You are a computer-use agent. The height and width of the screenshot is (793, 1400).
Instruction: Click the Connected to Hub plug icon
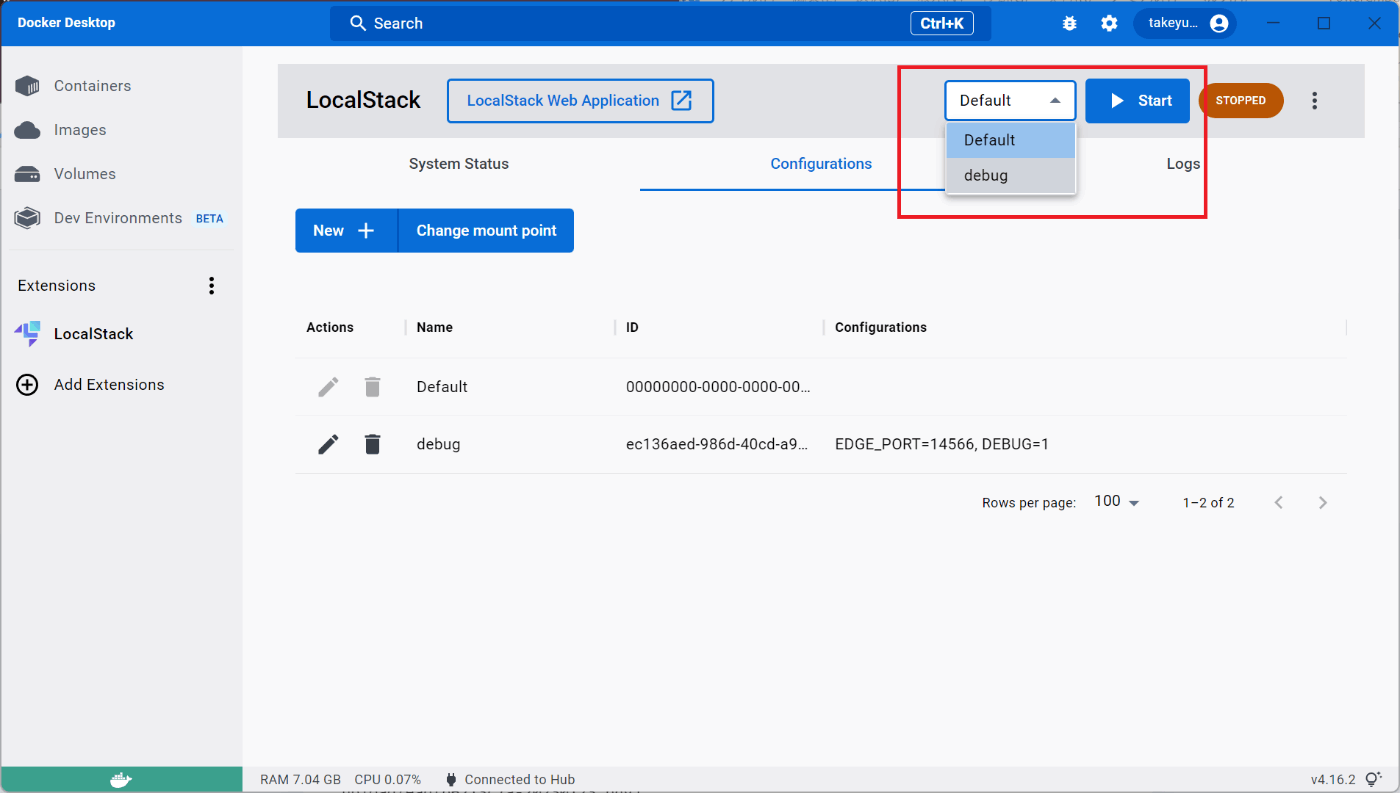point(451,779)
